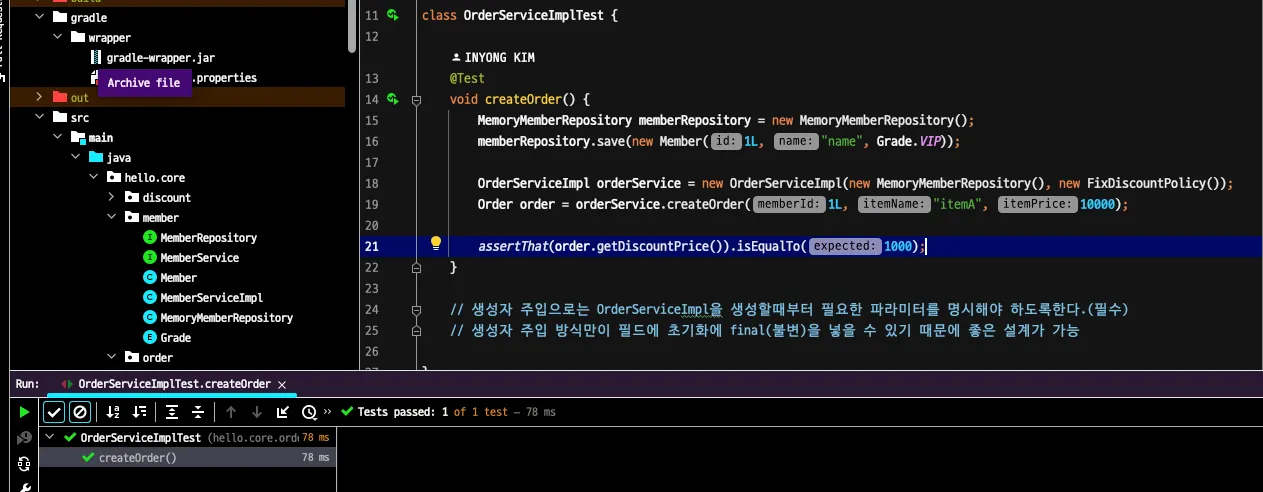The image size is (1263, 492).
Task: Open wrench settings icon in Run panel
Action: pyautogui.click(x=24, y=488)
